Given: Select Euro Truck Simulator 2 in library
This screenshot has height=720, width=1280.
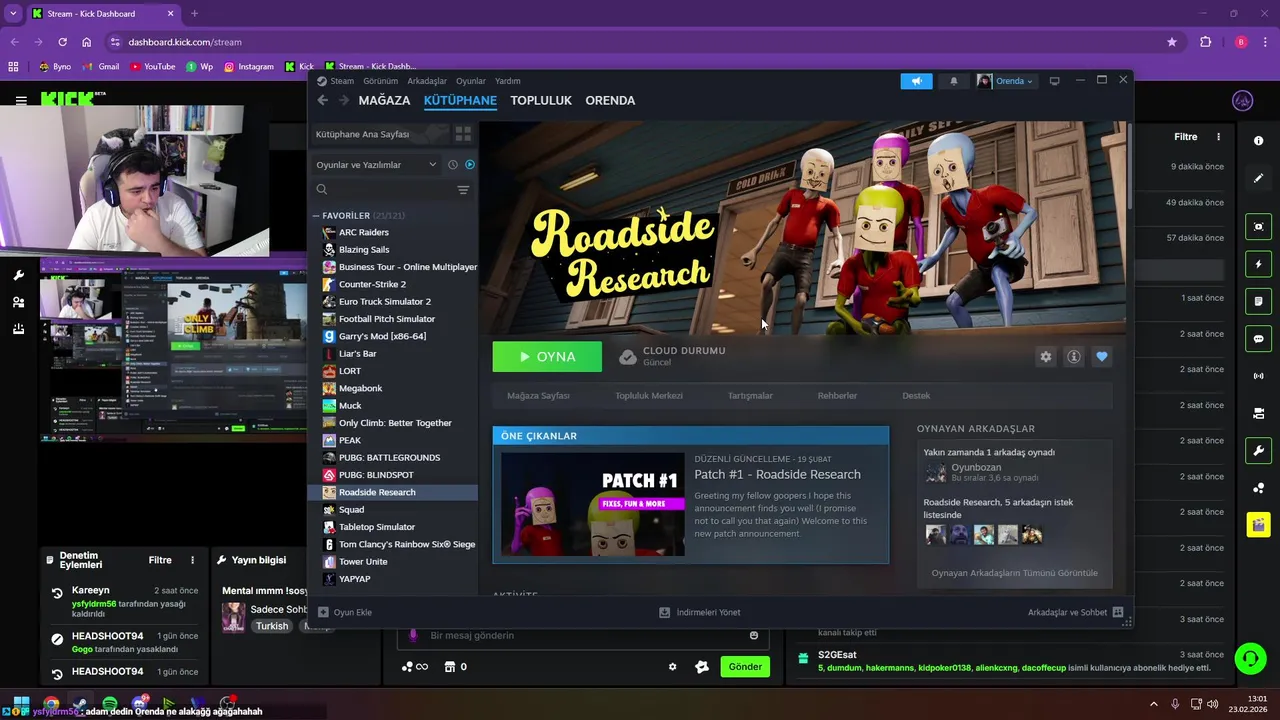Looking at the screenshot, I should [x=385, y=302].
